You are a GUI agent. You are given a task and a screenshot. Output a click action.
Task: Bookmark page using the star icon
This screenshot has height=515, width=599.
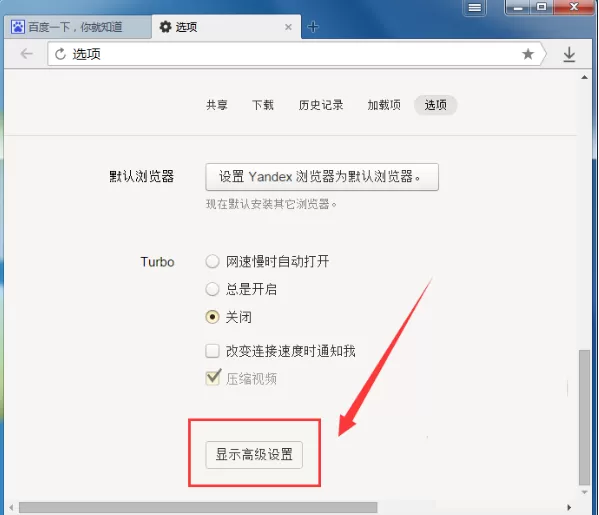pos(528,54)
